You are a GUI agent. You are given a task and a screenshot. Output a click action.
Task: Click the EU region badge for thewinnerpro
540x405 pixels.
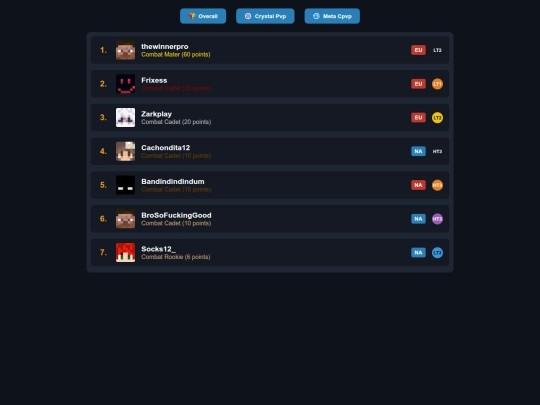(418, 50)
